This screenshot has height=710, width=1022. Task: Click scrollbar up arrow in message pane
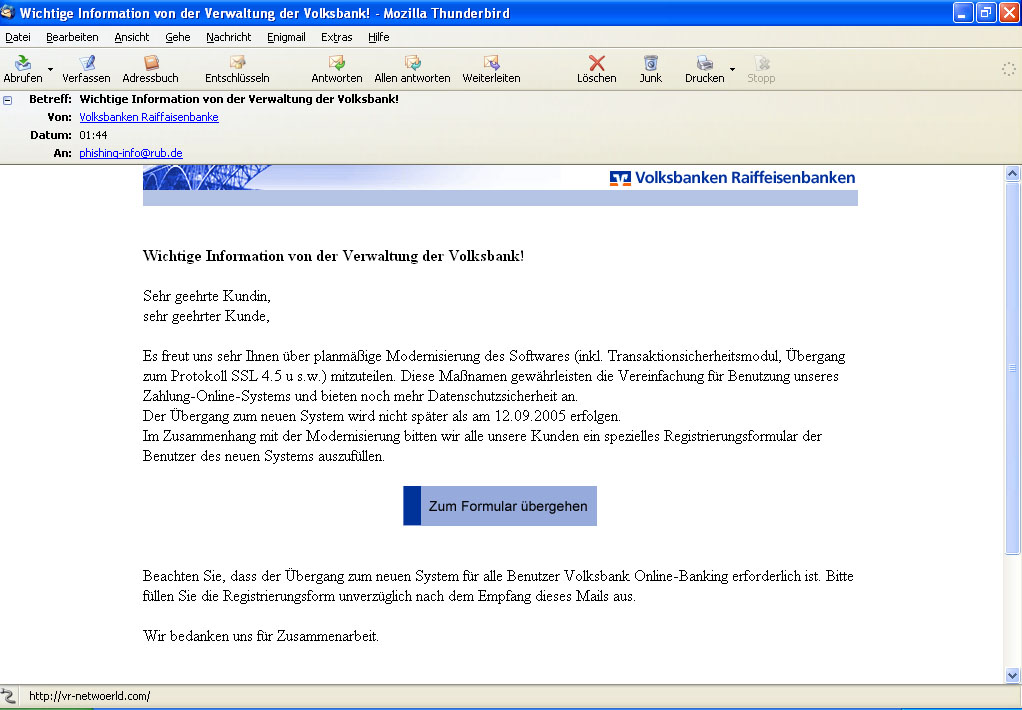tap(1012, 173)
